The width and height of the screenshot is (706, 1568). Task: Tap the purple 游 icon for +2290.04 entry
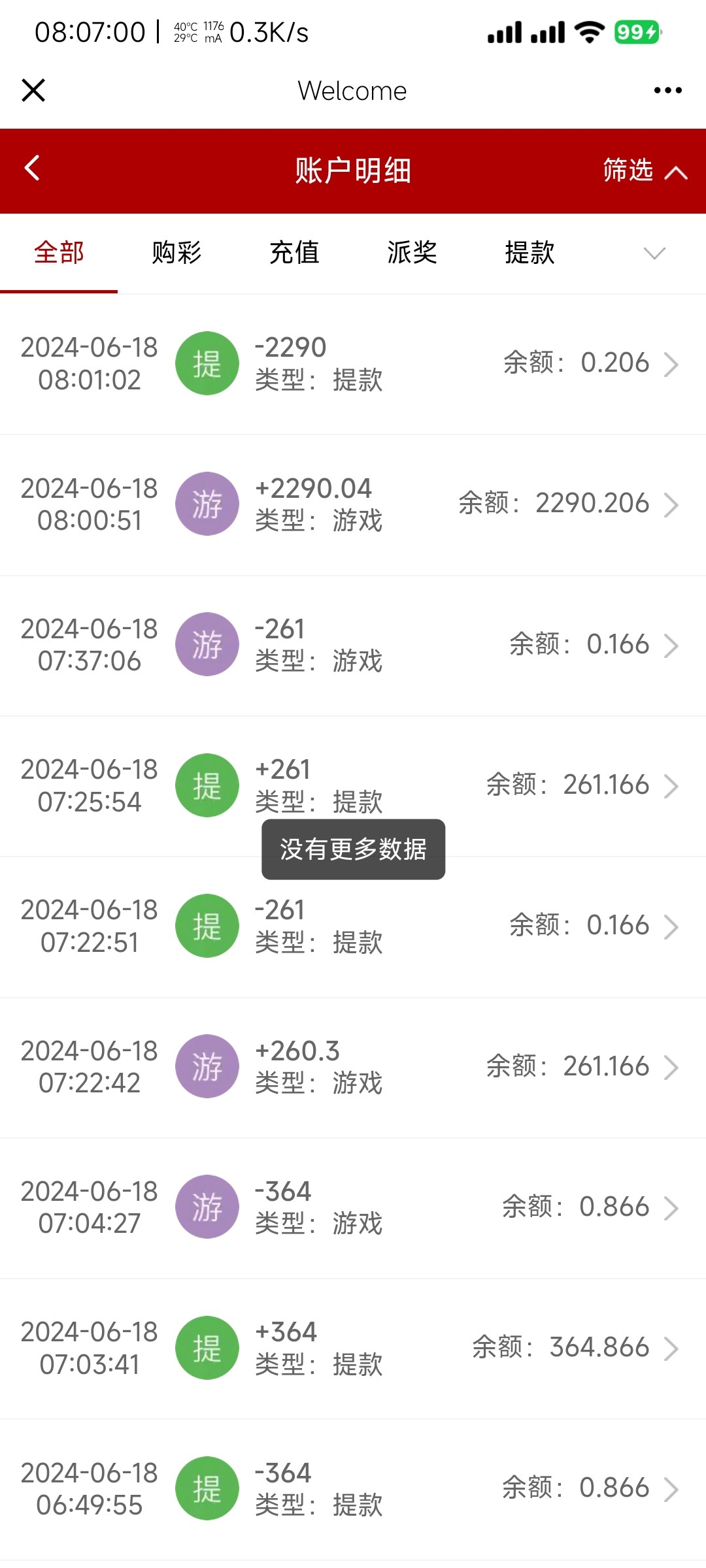click(x=207, y=504)
